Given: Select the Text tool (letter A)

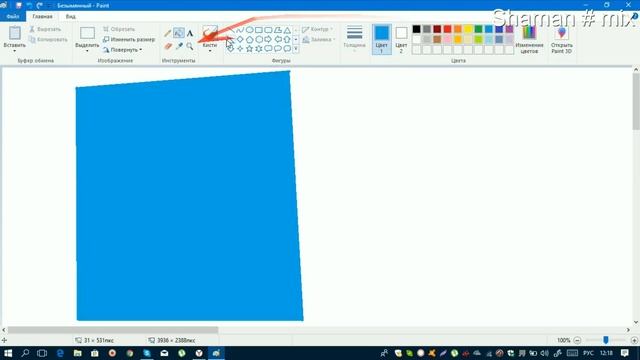Looking at the screenshot, I should (190, 33).
